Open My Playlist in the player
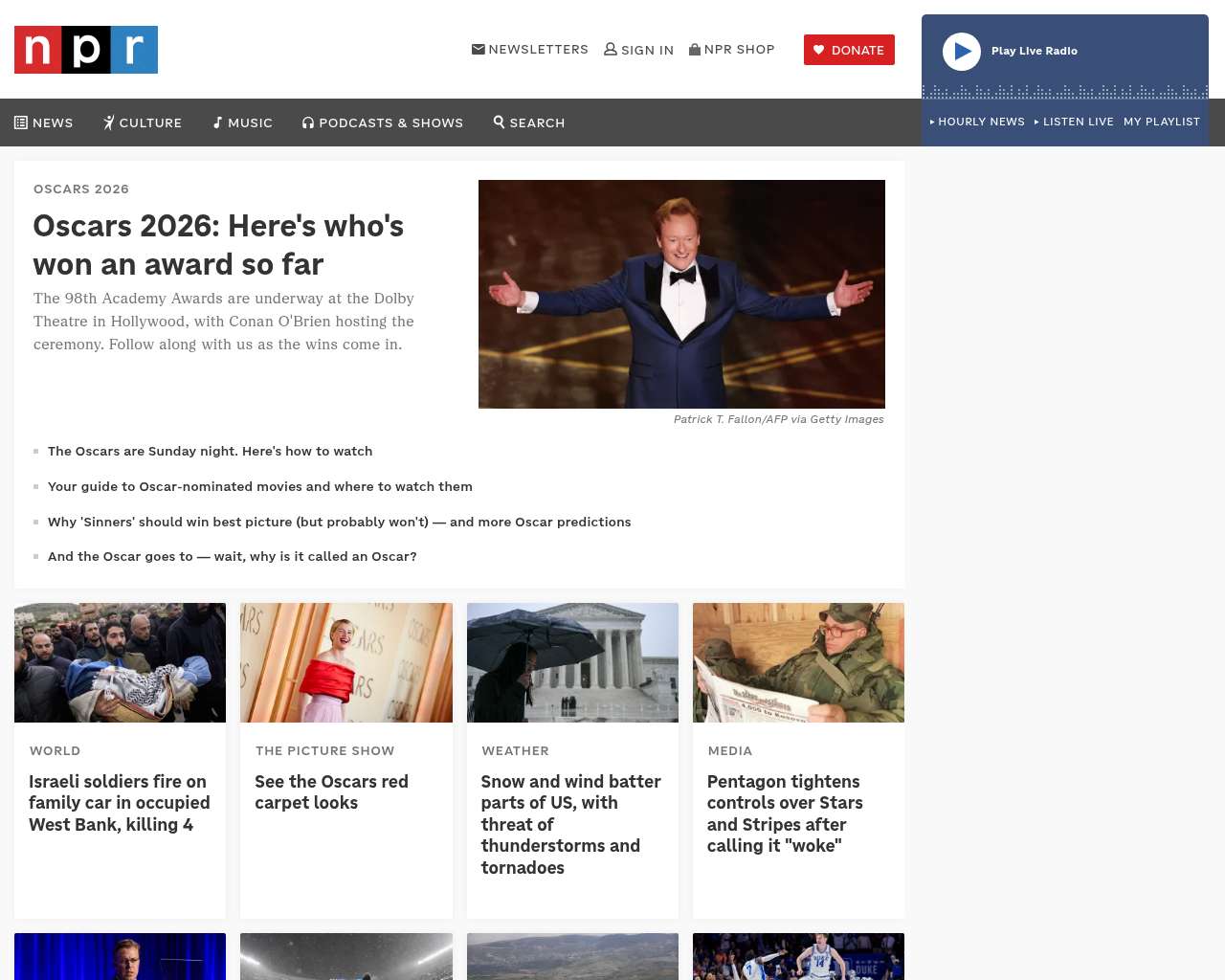The image size is (1225, 980). click(x=1162, y=122)
